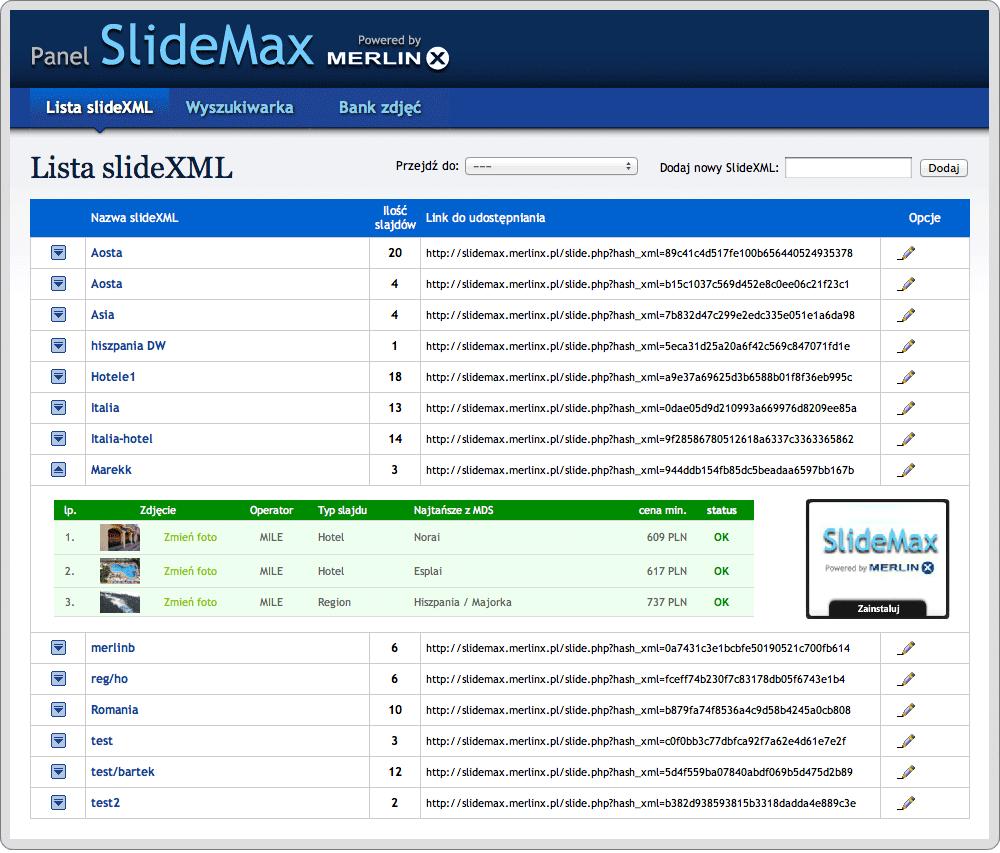Viewport: 1000px width, 853px height.
Task: Click the pencil icon for test2
Action: tap(906, 803)
